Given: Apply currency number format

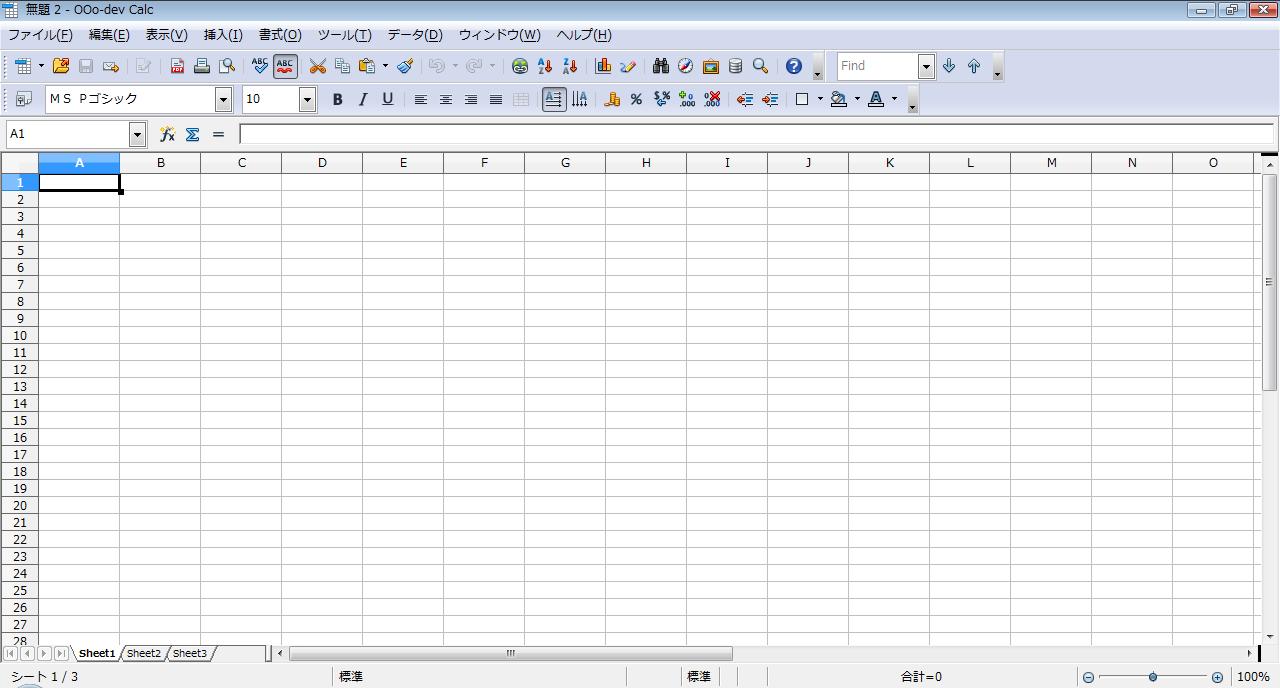Looking at the screenshot, I should [611, 99].
